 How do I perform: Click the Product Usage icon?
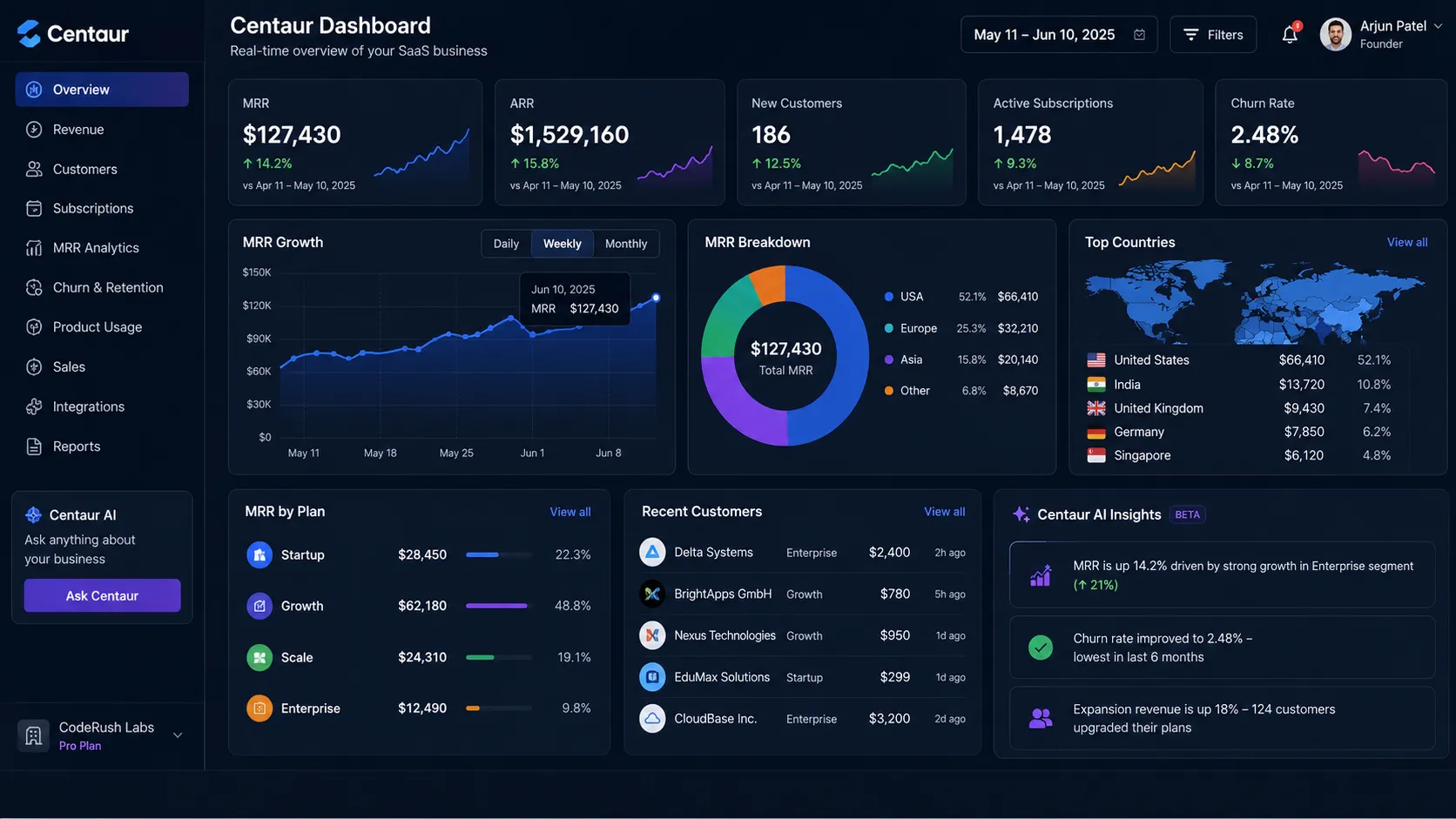coord(34,327)
